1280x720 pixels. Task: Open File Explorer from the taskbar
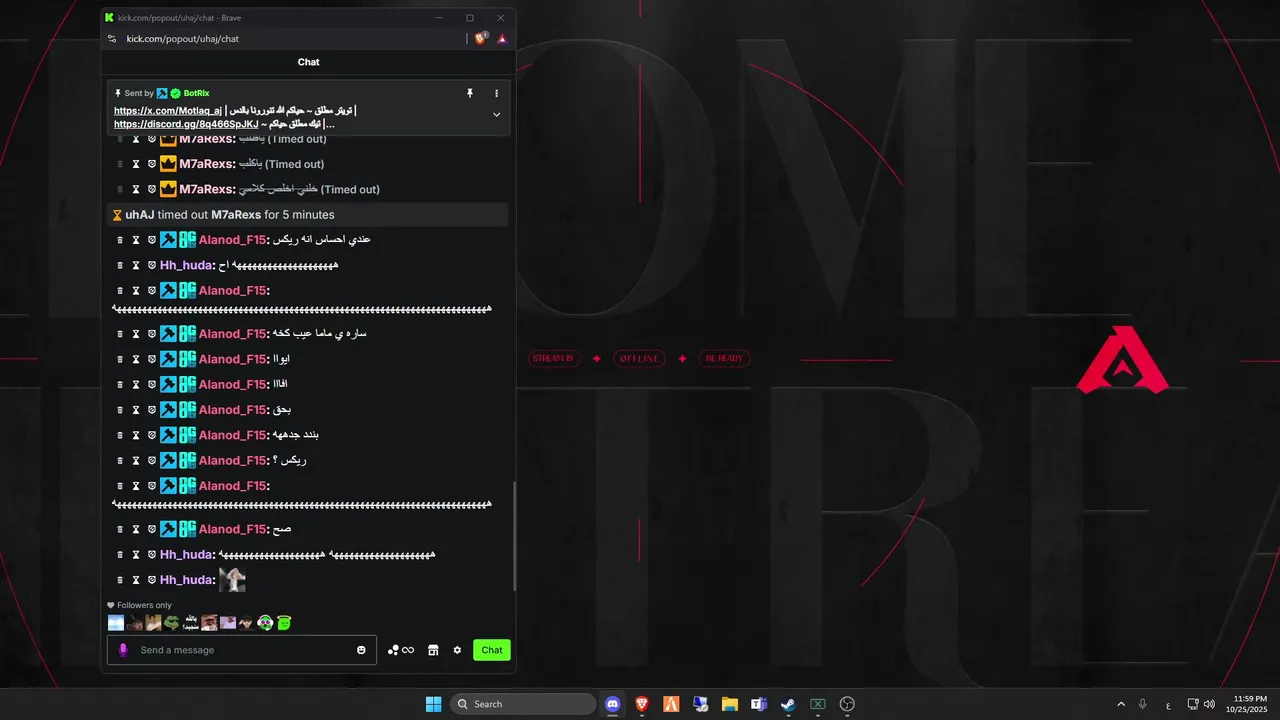[x=730, y=704]
